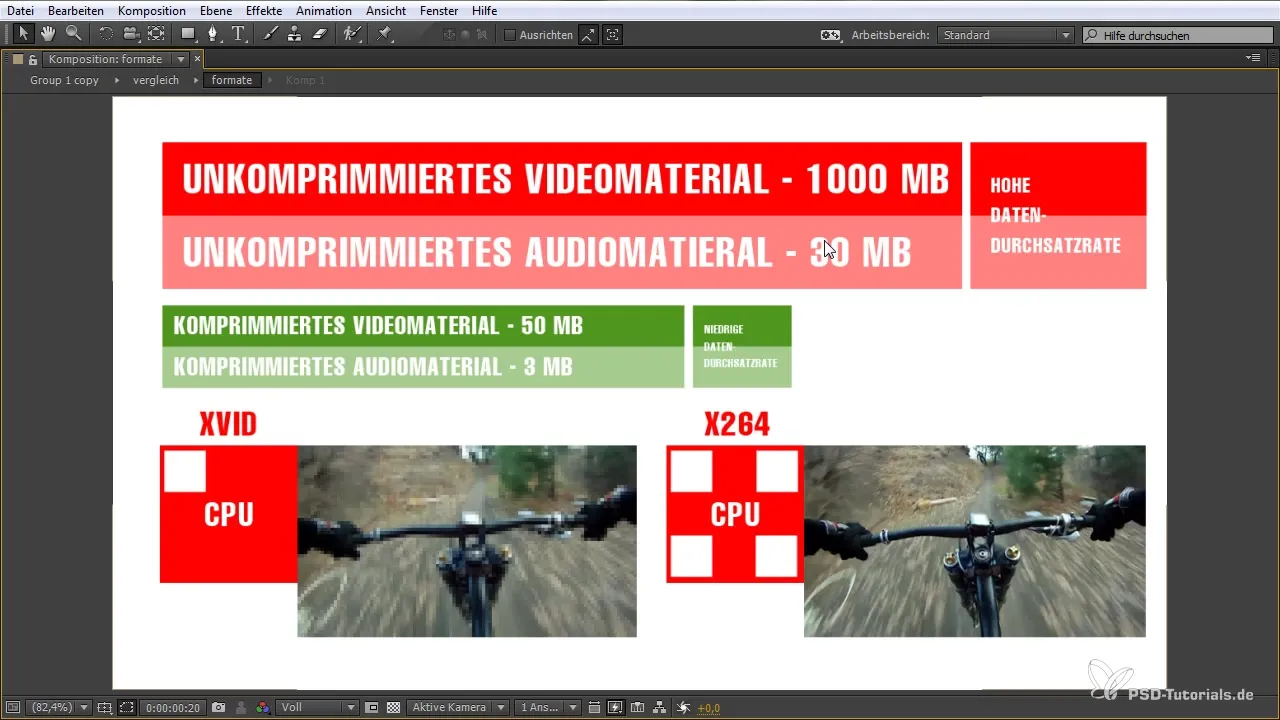The height and width of the screenshot is (720, 1280).
Task: Click the reset exposure aperture icon
Action: (x=682, y=707)
